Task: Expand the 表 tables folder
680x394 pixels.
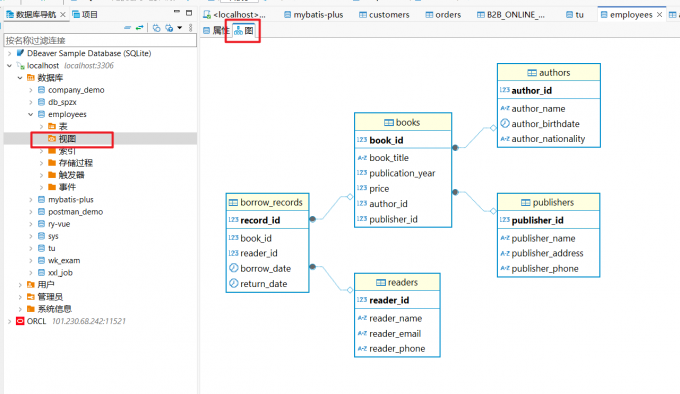Action: 41,126
